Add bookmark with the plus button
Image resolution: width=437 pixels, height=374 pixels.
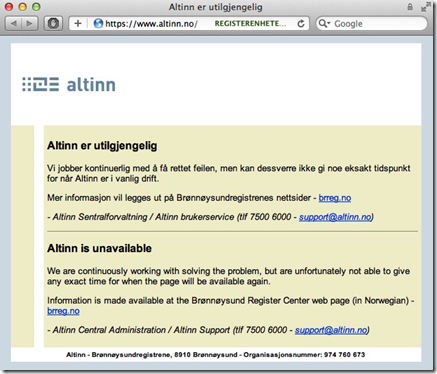click(x=78, y=24)
